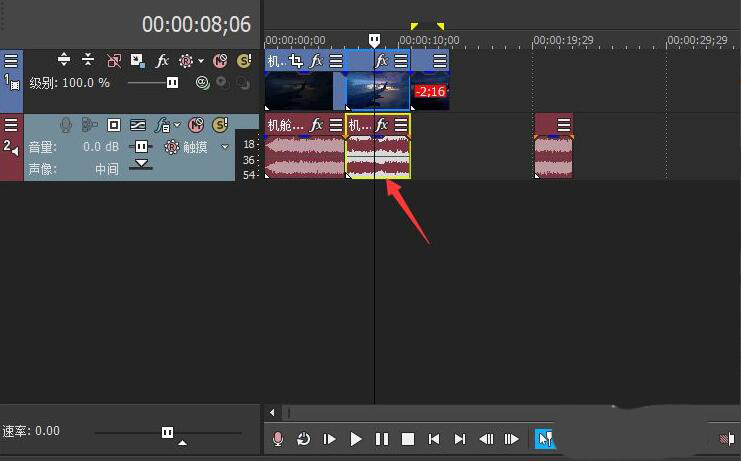741x461 pixels.
Task: Click video track automation settings gear icon
Action: 186,61
